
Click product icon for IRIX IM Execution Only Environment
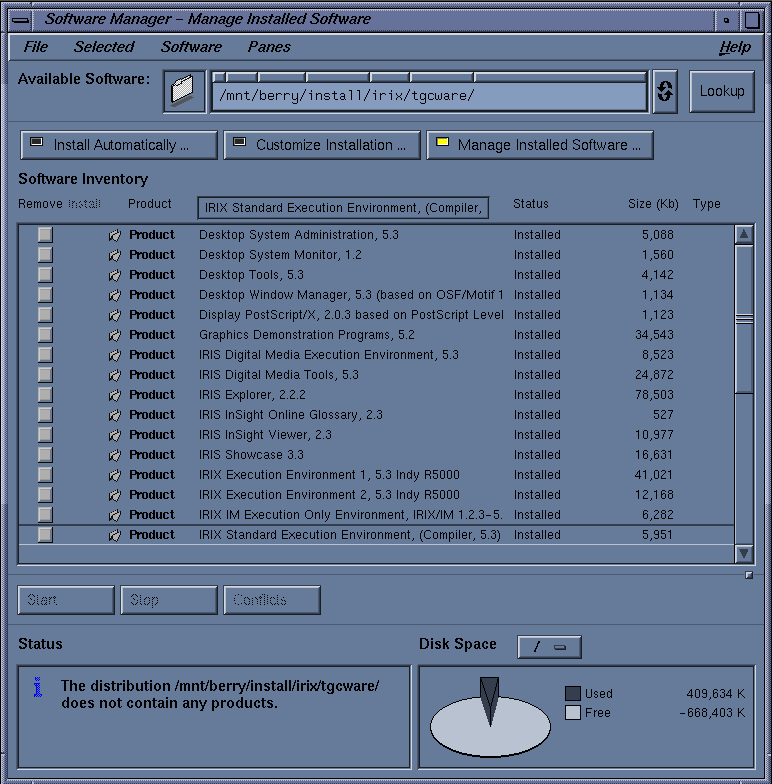(115, 515)
